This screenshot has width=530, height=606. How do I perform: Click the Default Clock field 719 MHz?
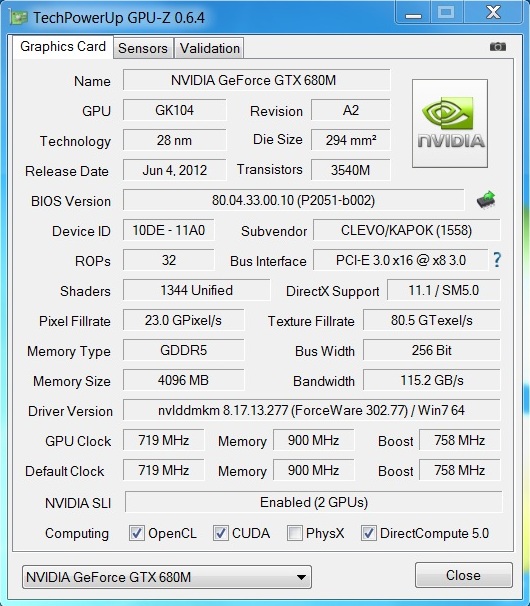pyautogui.click(x=164, y=470)
